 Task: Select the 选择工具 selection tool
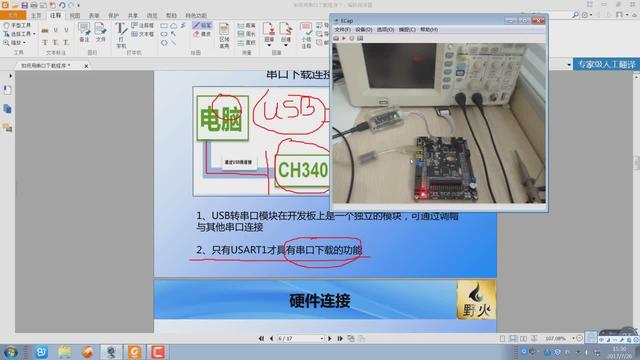click(18, 34)
